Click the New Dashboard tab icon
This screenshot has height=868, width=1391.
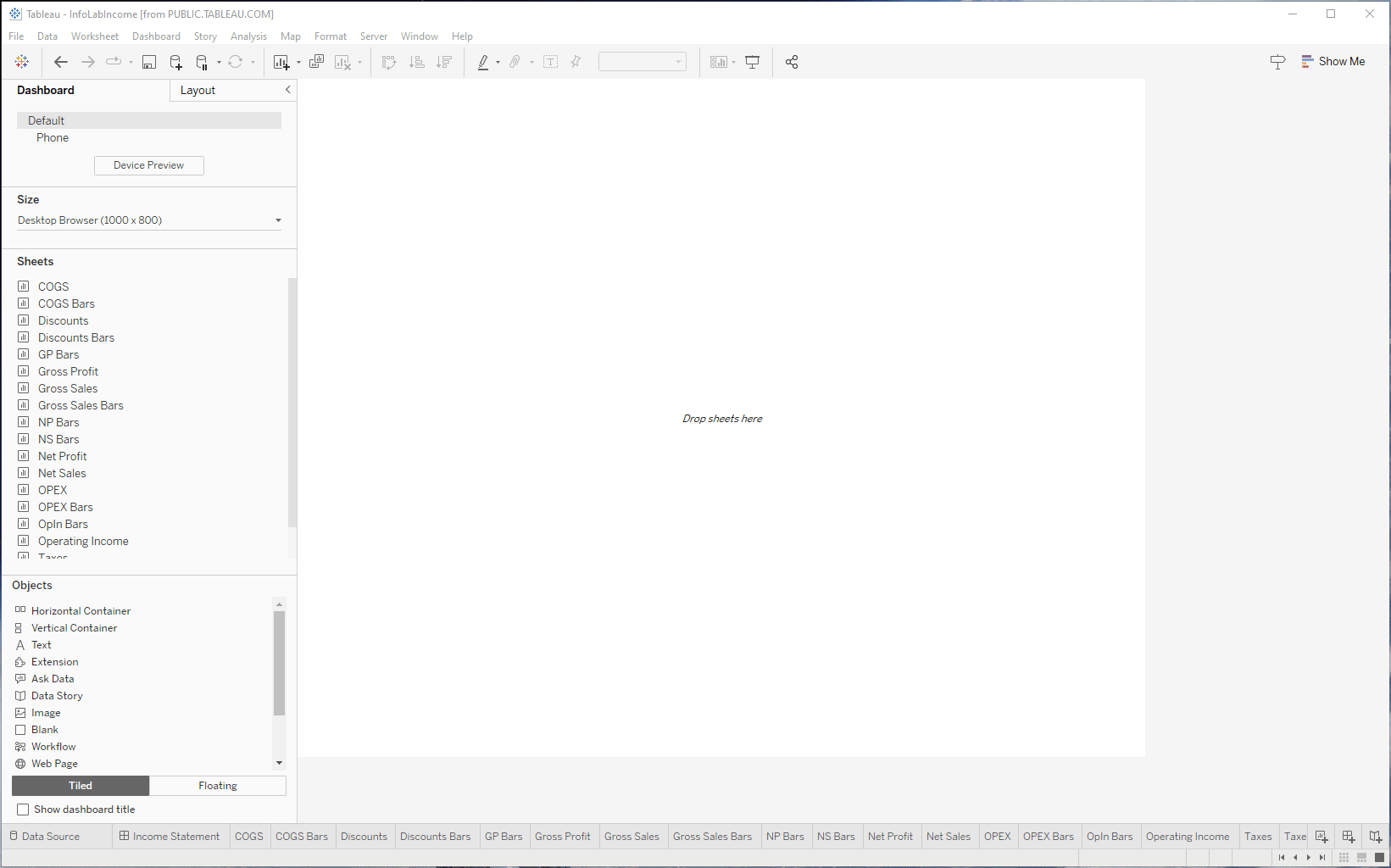point(1348,837)
